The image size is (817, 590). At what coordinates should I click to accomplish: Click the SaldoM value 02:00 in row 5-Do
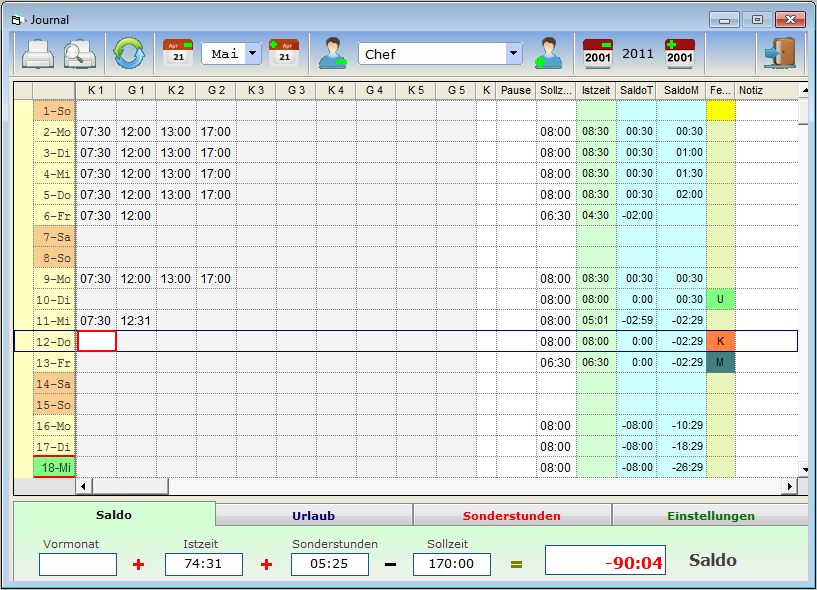pos(681,194)
